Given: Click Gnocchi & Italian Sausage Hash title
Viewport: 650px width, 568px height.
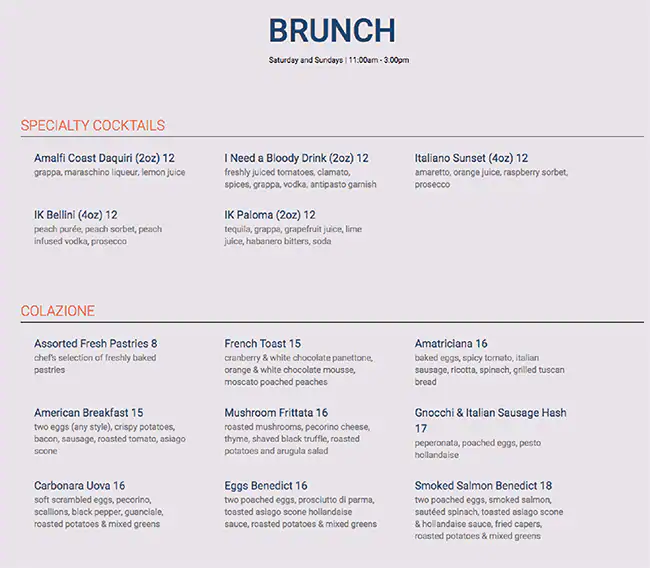Looking at the screenshot, I should point(490,413).
